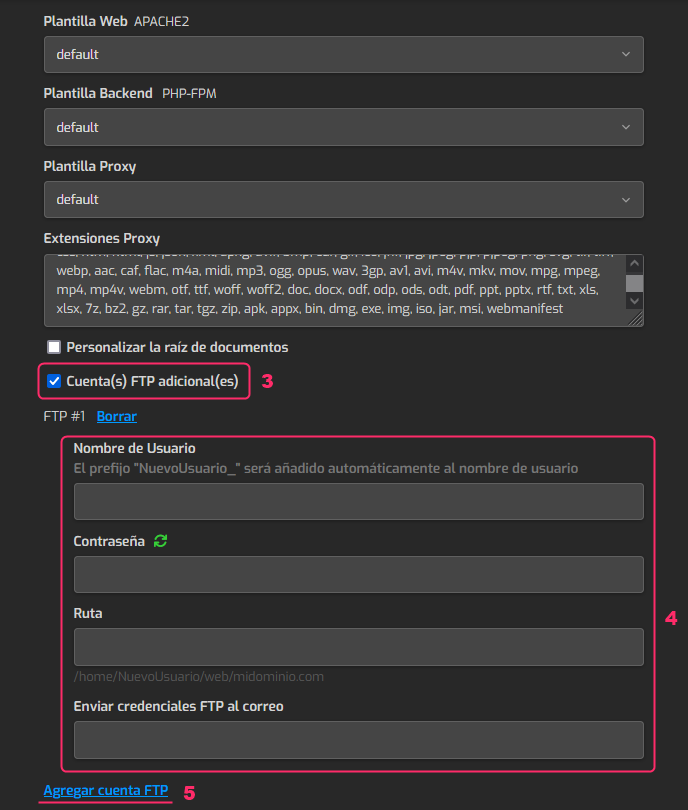Click the Enviar credenciales FTP al correo field
The width and height of the screenshot is (688, 810).
(358, 740)
